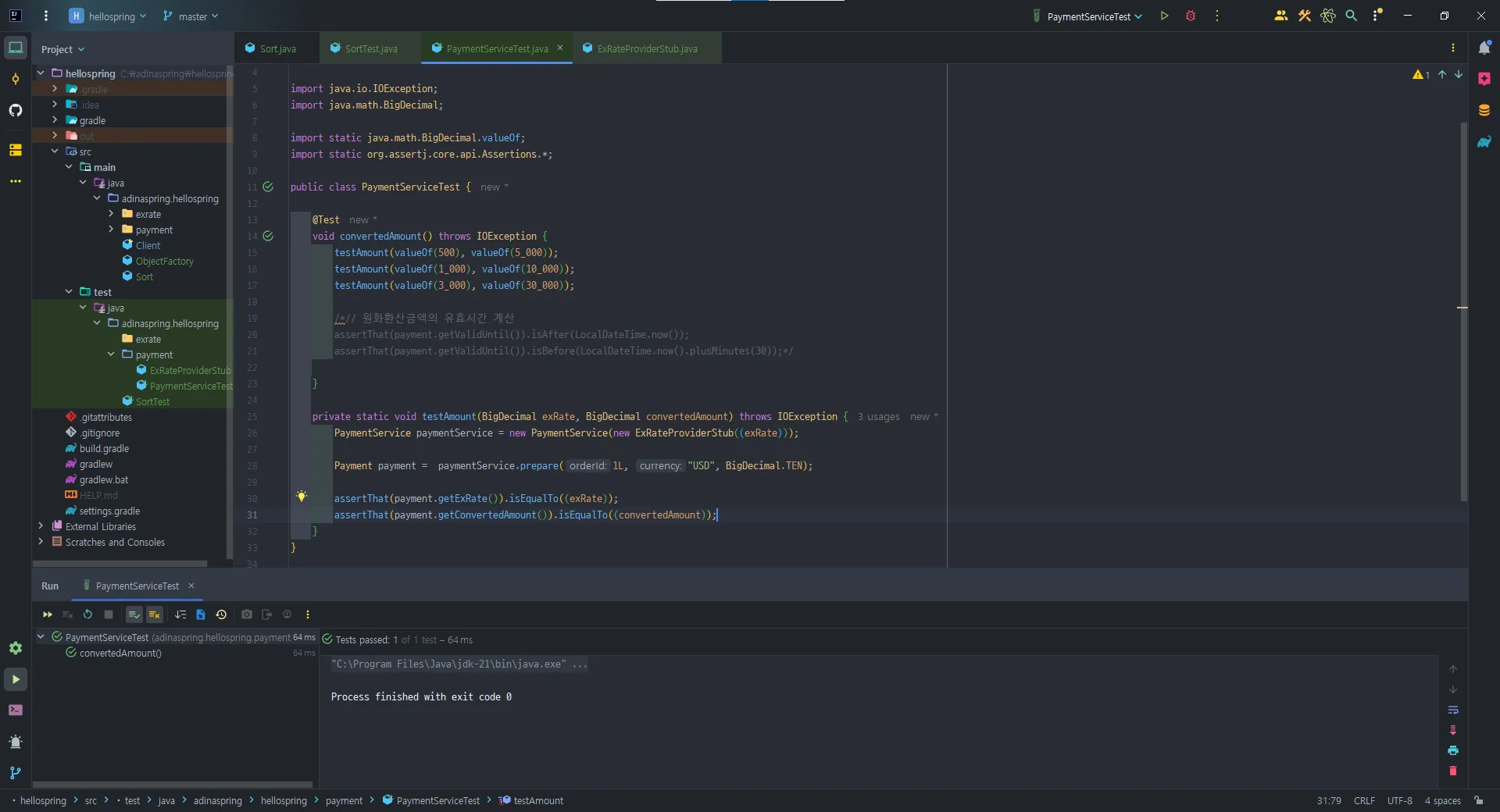Open the Structure tool window yellow icon
The image size is (1500, 812).
pyautogui.click(x=16, y=150)
